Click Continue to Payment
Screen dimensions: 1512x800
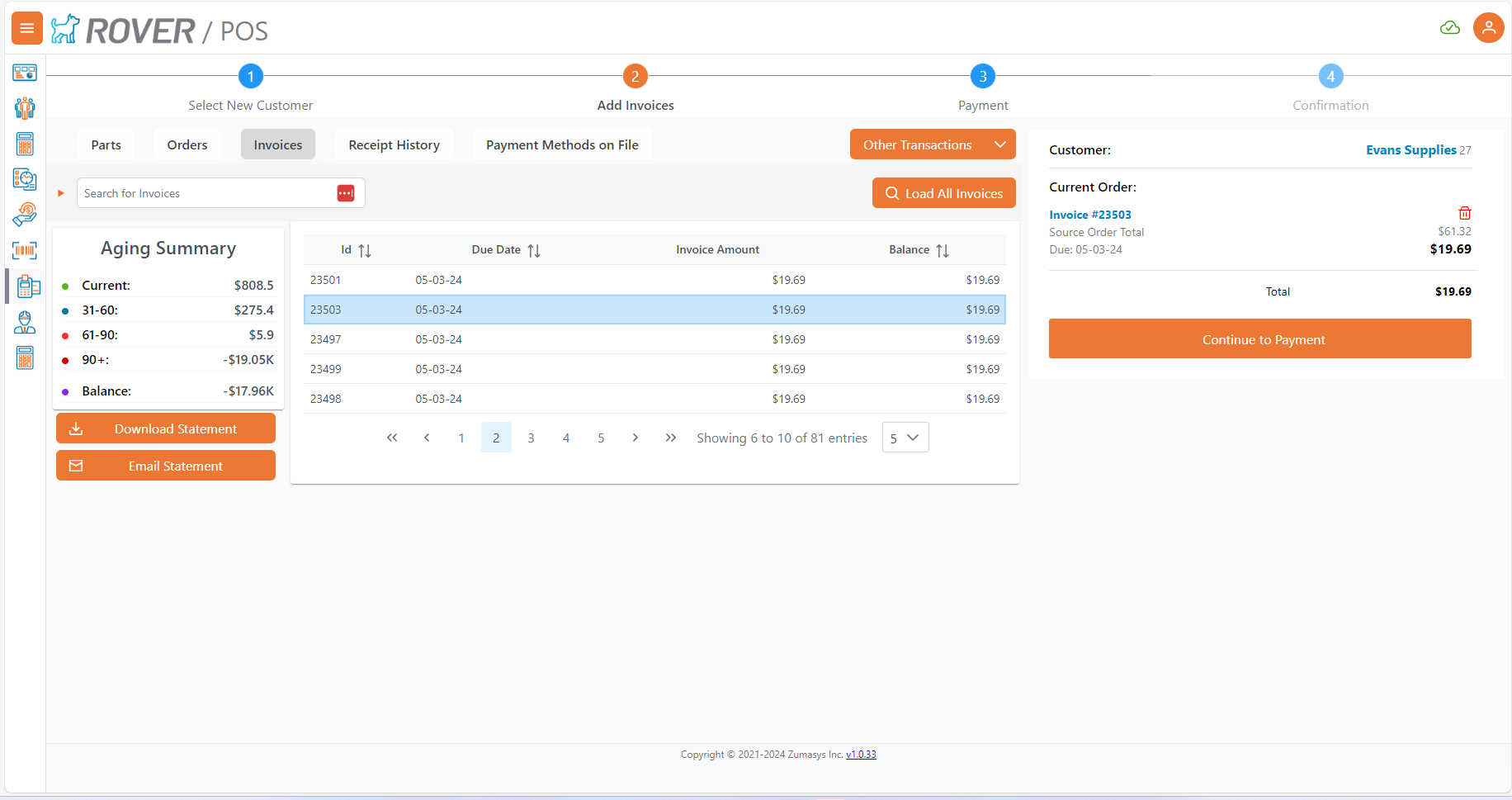(x=1259, y=339)
